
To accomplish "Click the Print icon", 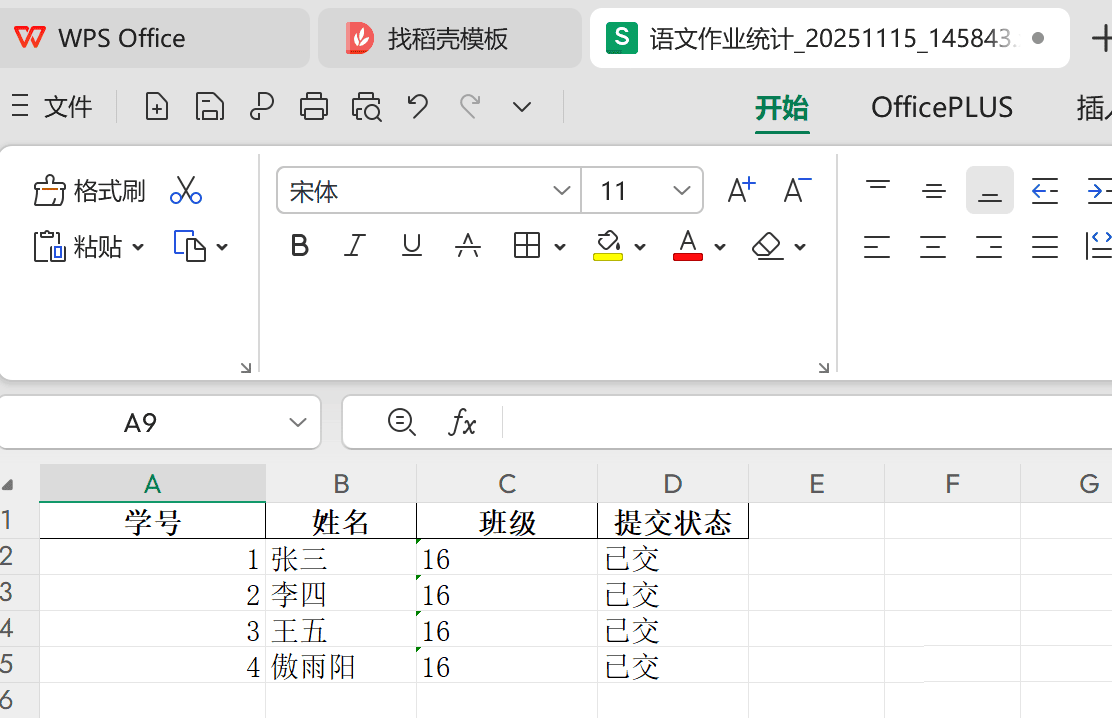I will coord(314,106).
